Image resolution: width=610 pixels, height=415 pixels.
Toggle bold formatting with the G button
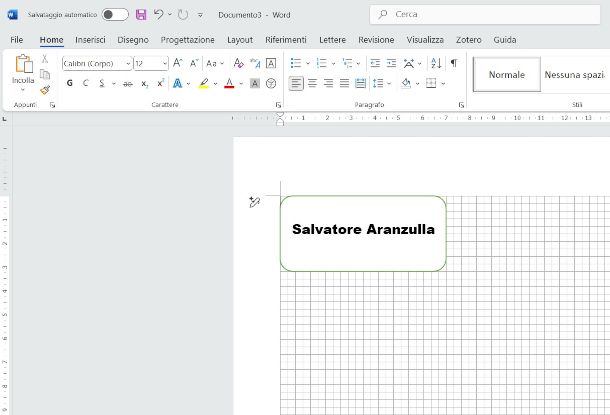click(69, 83)
